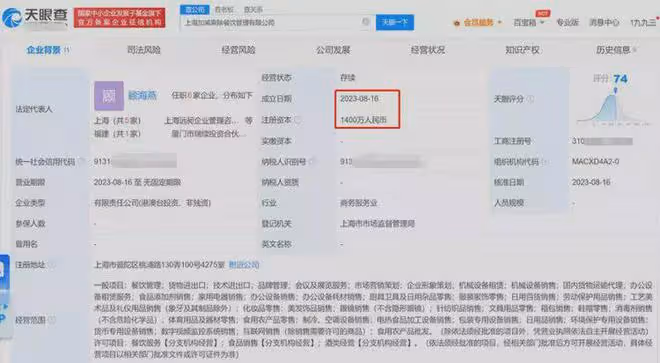
Task: Click the user account name 1九九三
Action: [643, 22]
